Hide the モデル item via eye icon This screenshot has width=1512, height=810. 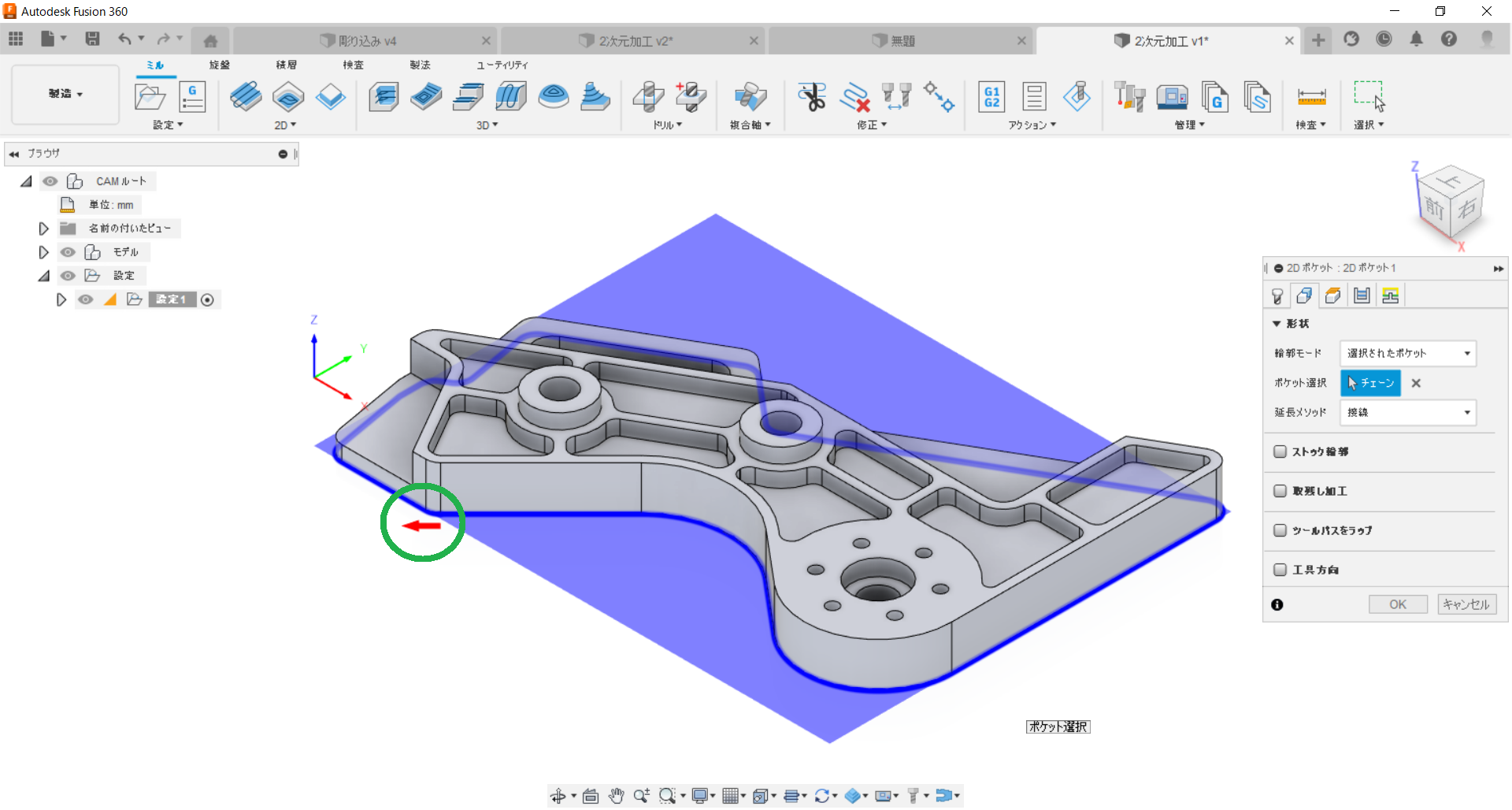[69, 252]
